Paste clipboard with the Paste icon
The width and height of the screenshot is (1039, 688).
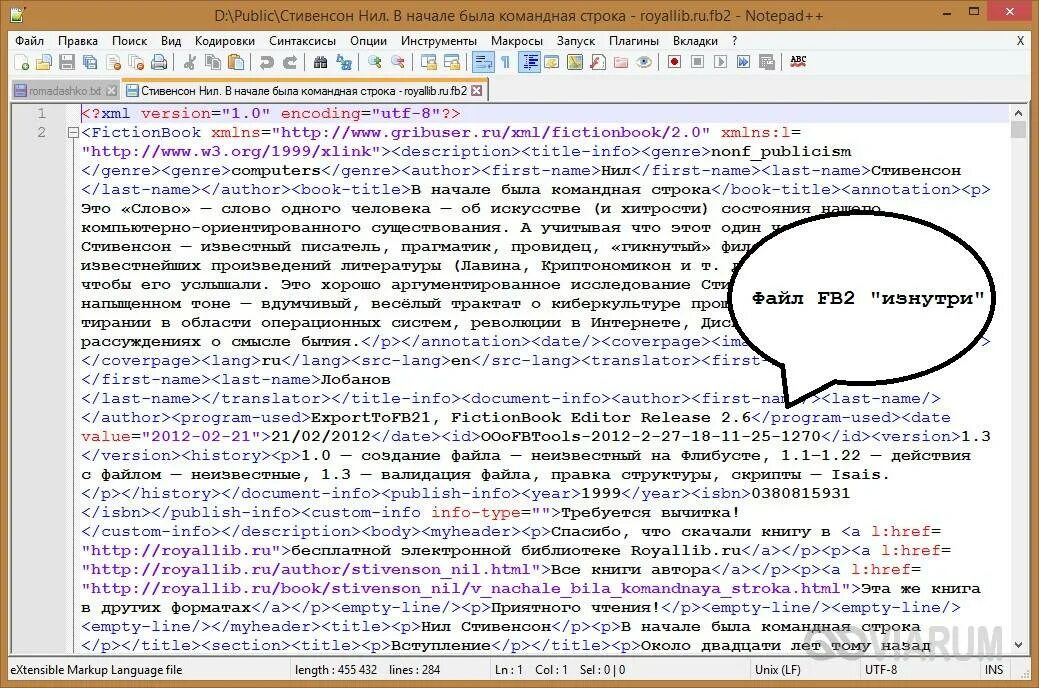click(x=236, y=62)
